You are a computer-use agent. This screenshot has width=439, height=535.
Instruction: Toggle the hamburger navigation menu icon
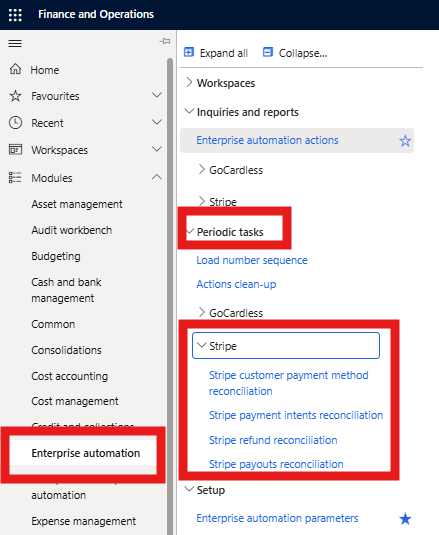[15, 43]
